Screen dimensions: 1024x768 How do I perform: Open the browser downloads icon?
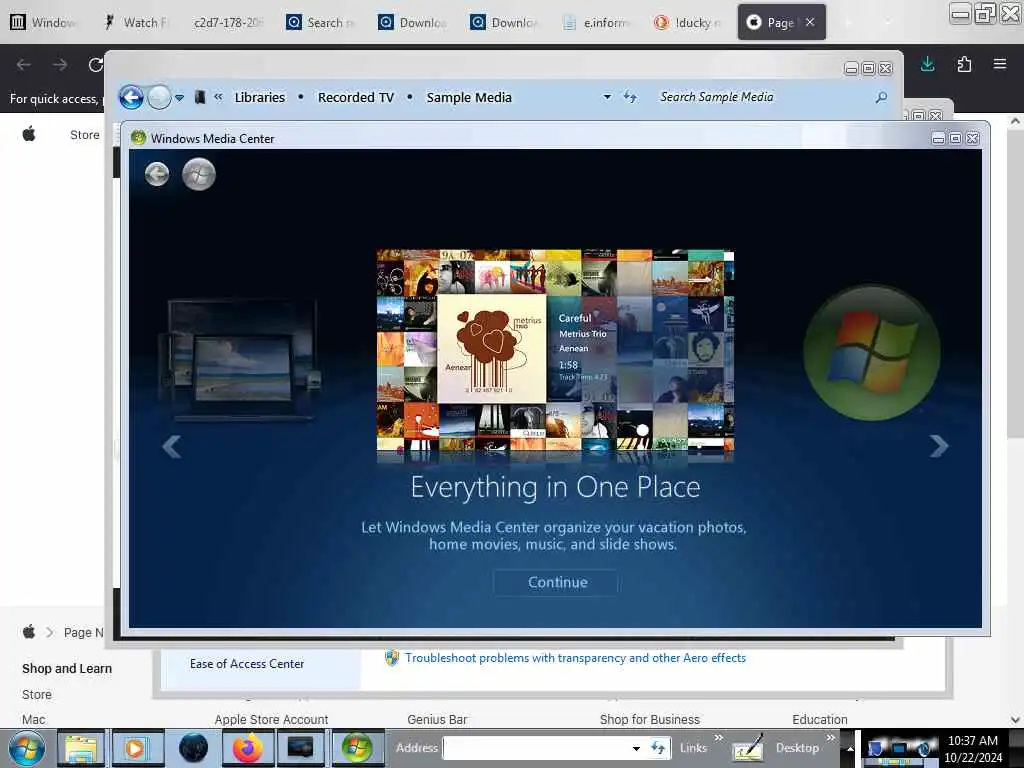[x=927, y=64]
